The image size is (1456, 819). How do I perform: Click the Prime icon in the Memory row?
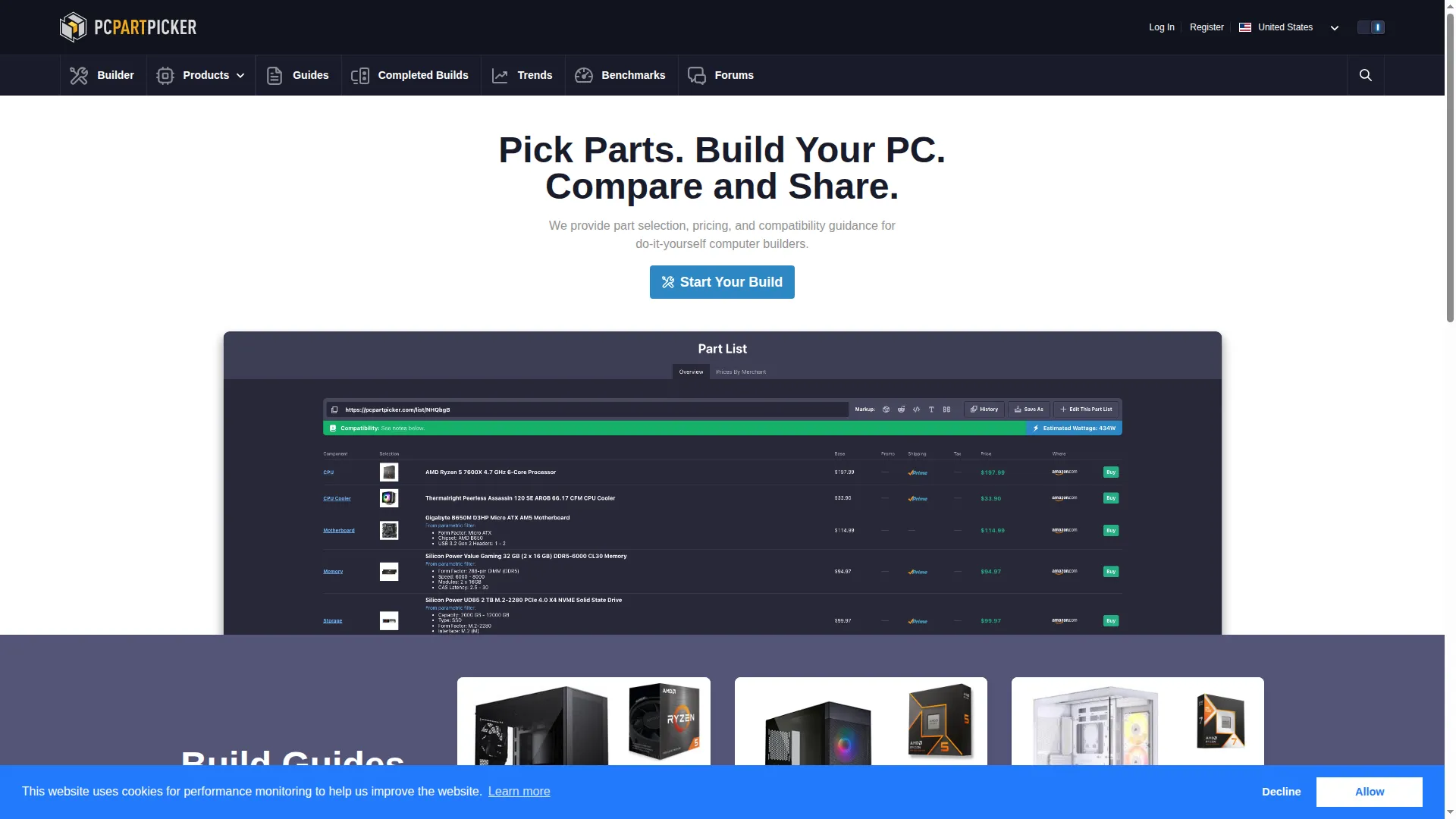(x=918, y=572)
